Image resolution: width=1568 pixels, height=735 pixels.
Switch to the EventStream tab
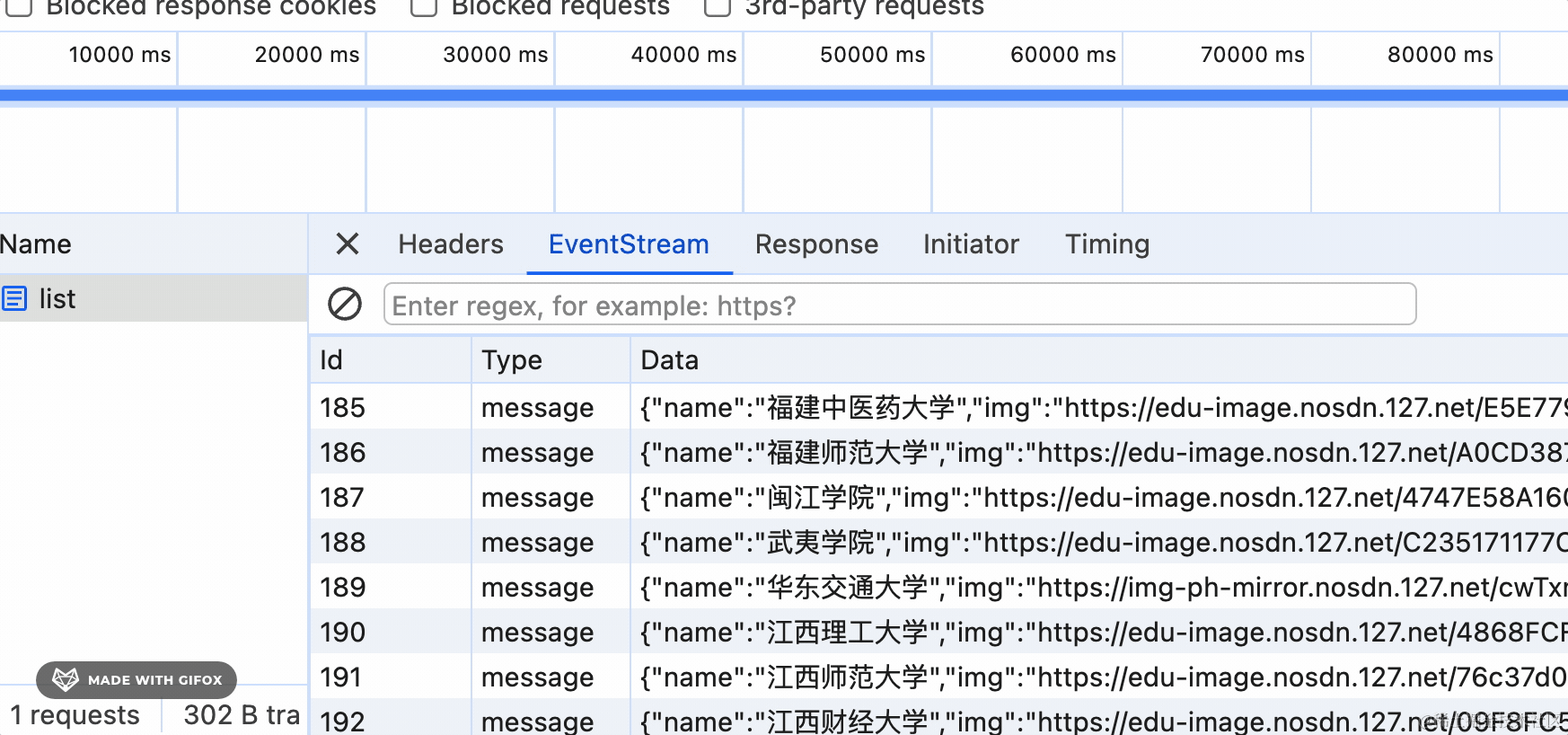[629, 244]
